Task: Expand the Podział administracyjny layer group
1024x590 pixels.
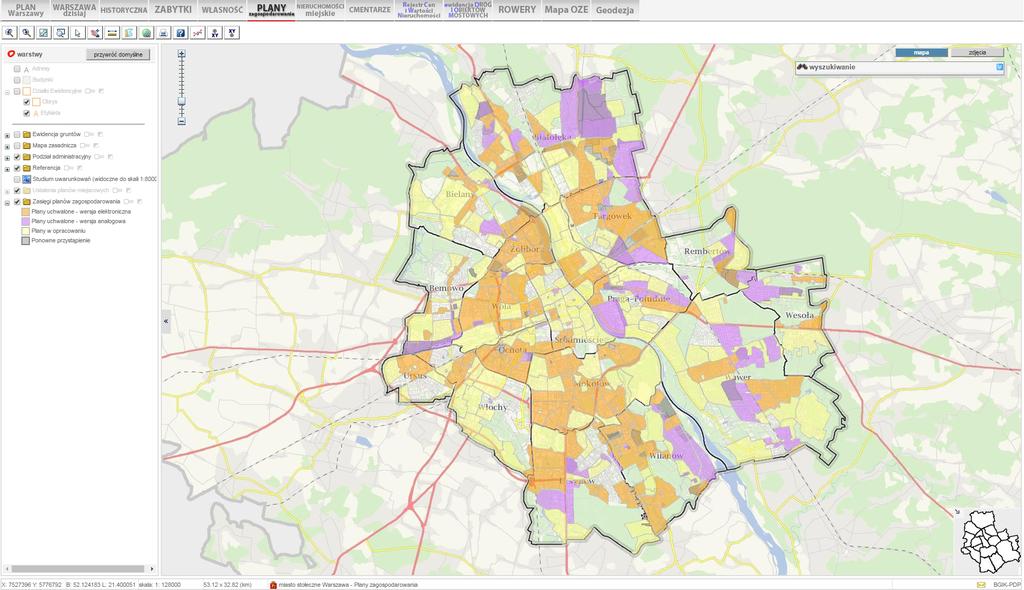Action: pyautogui.click(x=7, y=157)
